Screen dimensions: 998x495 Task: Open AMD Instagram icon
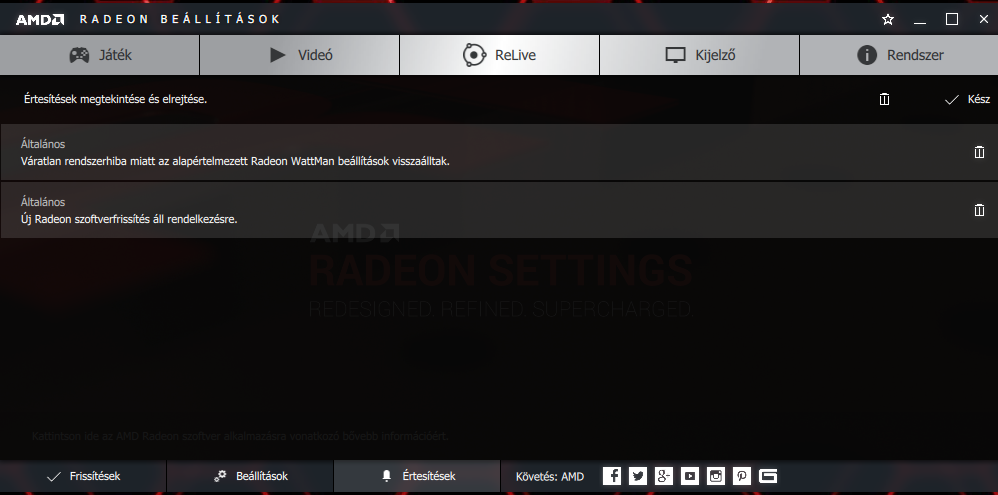716,476
